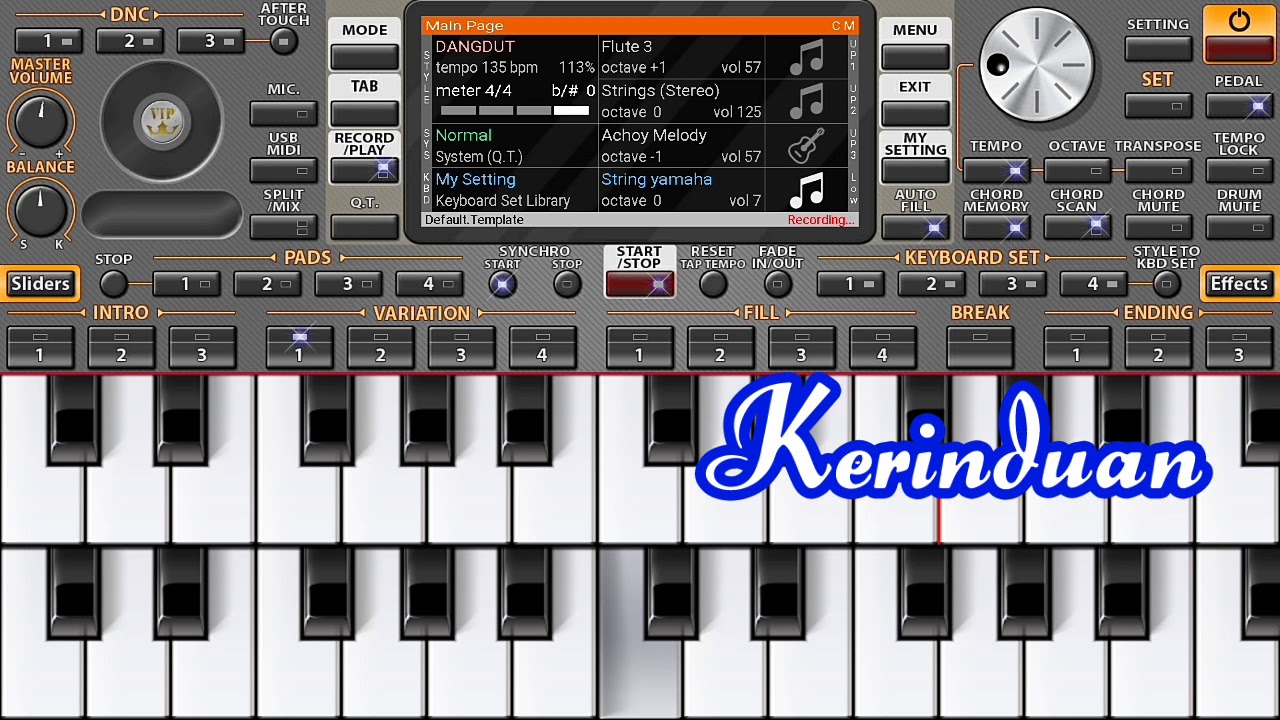
Task: Enable Drum Mute
Action: tap(1239, 227)
